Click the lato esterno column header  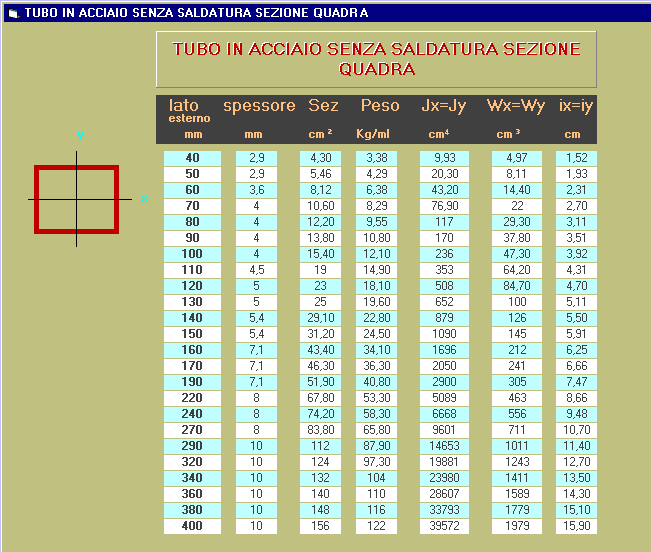tap(189, 110)
